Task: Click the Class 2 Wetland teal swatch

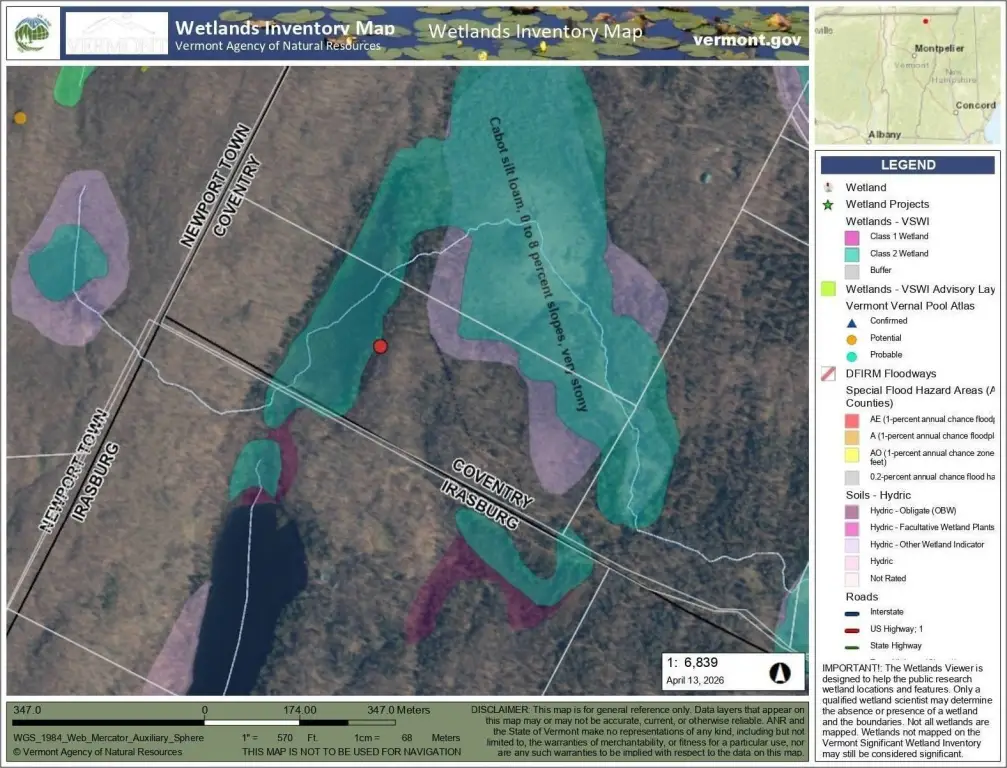Action: [852, 254]
